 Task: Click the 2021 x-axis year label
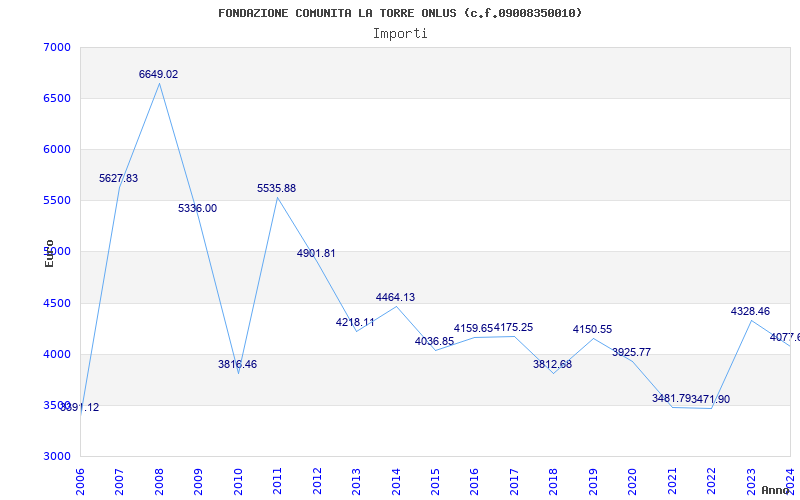[672, 481]
